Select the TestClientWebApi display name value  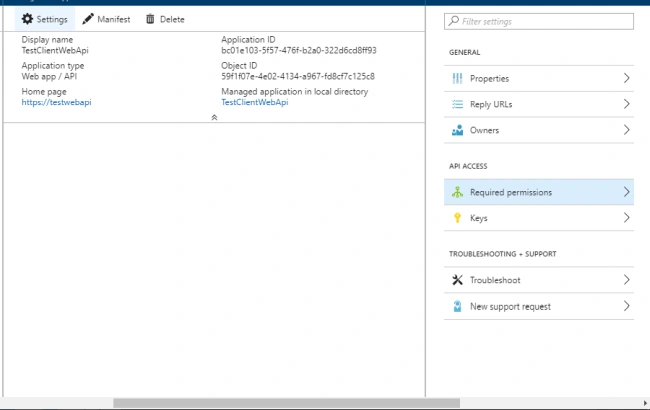coord(55,50)
